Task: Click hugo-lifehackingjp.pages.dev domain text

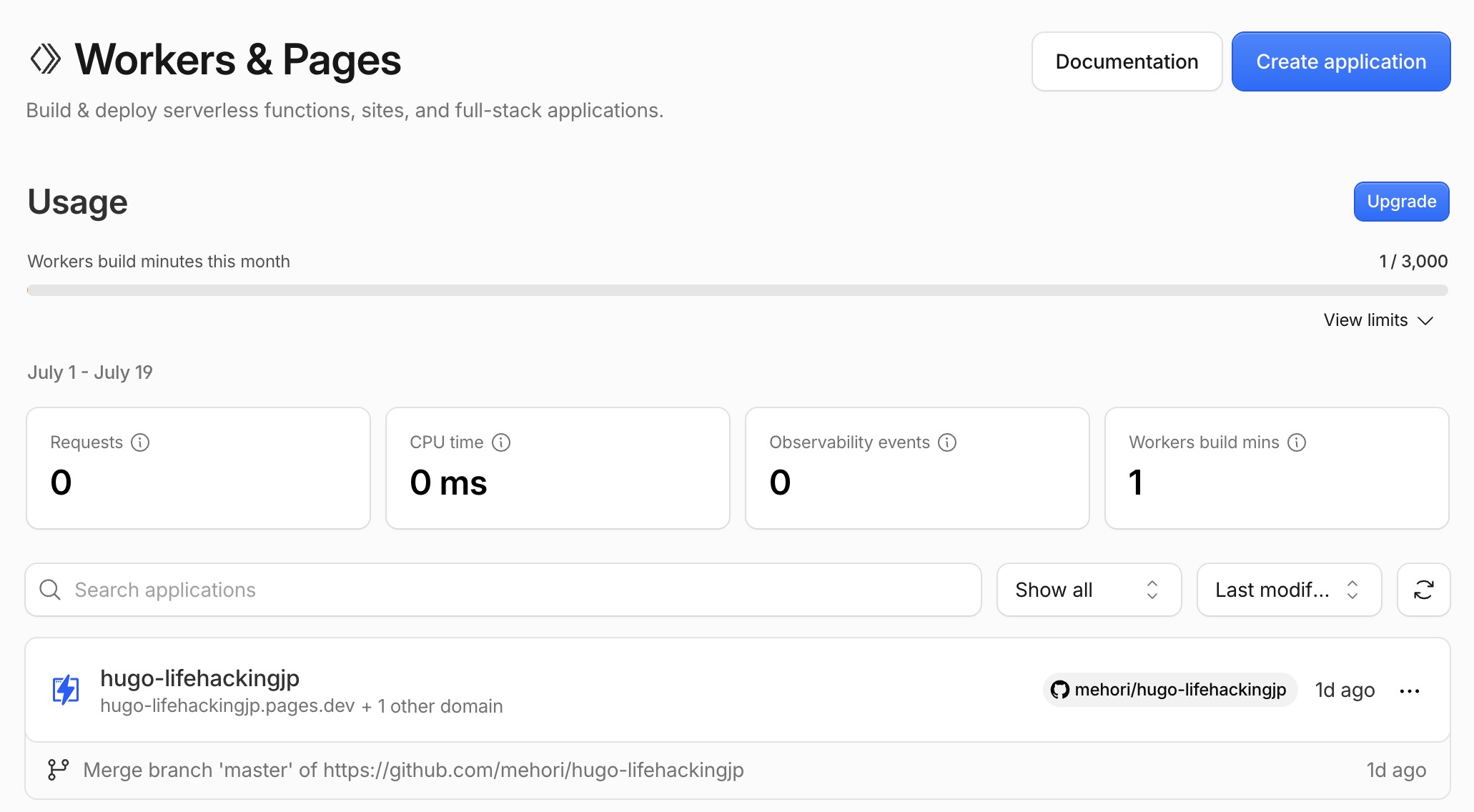Action: 227,706
